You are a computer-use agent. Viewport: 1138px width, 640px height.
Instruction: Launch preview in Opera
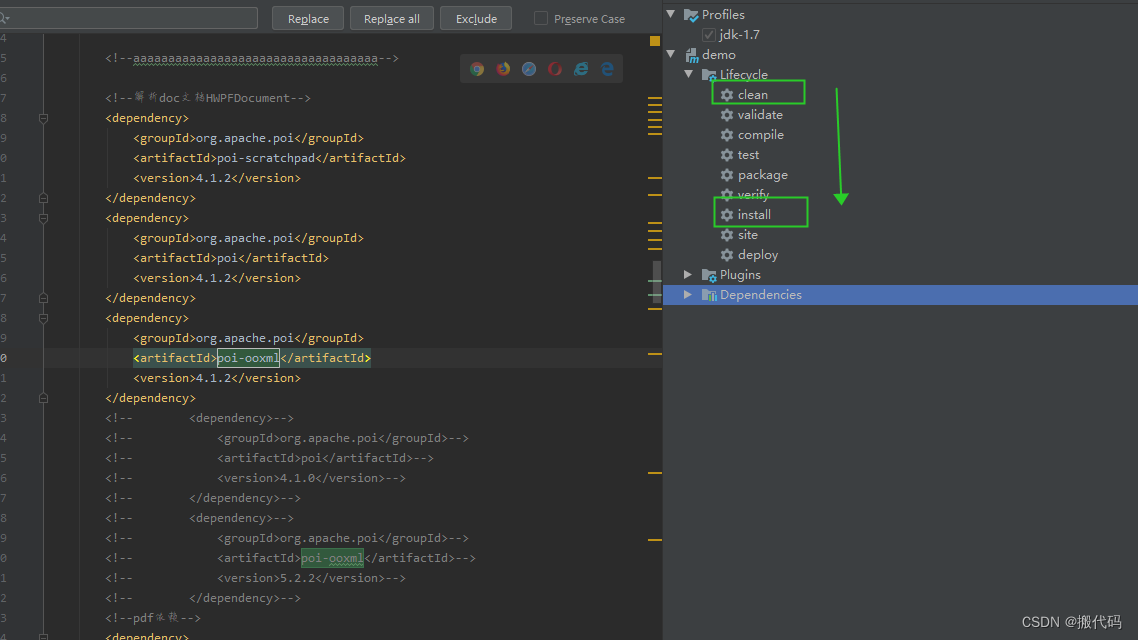555,69
